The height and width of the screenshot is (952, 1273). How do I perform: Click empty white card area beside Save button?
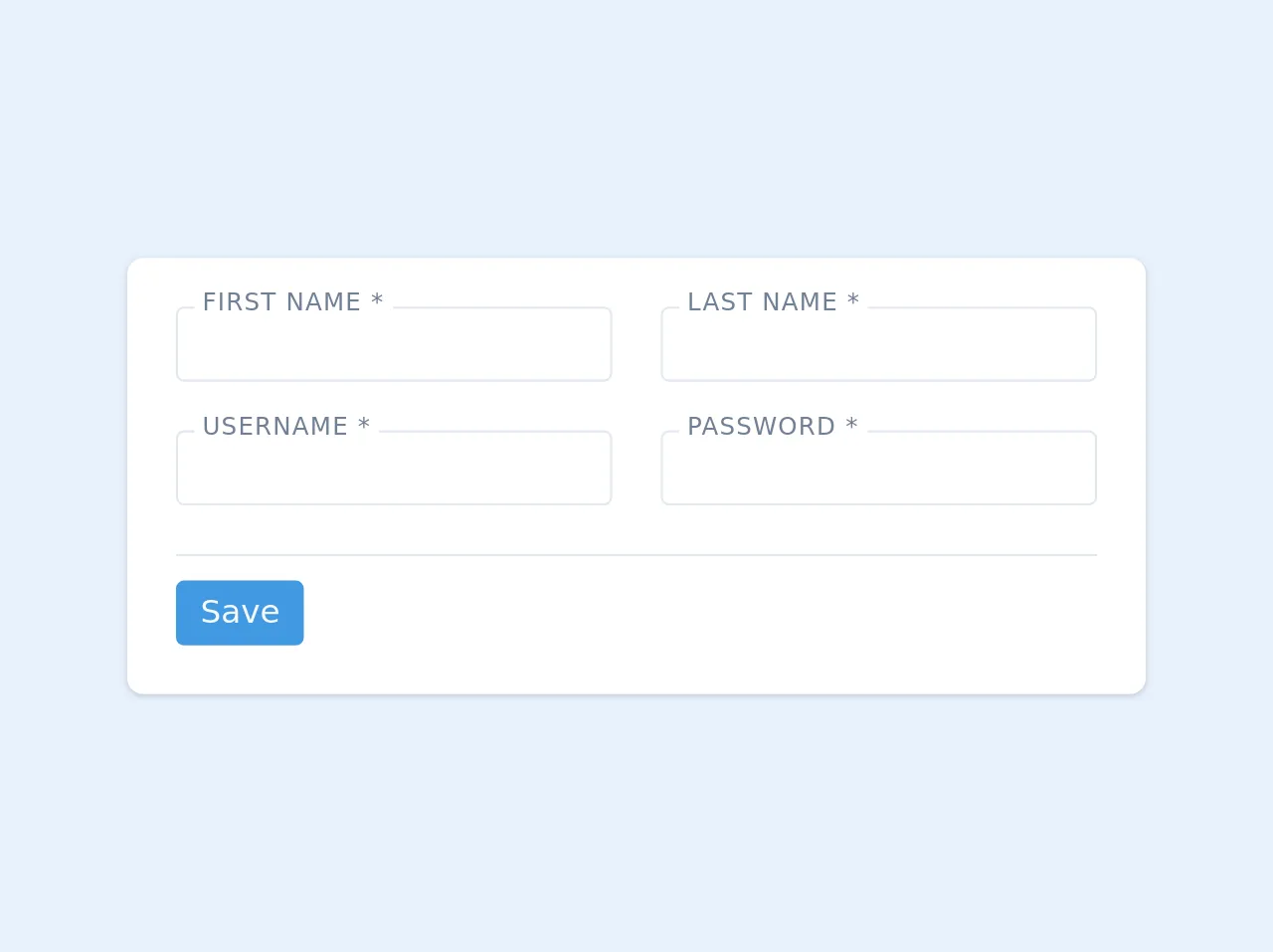point(696,613)
